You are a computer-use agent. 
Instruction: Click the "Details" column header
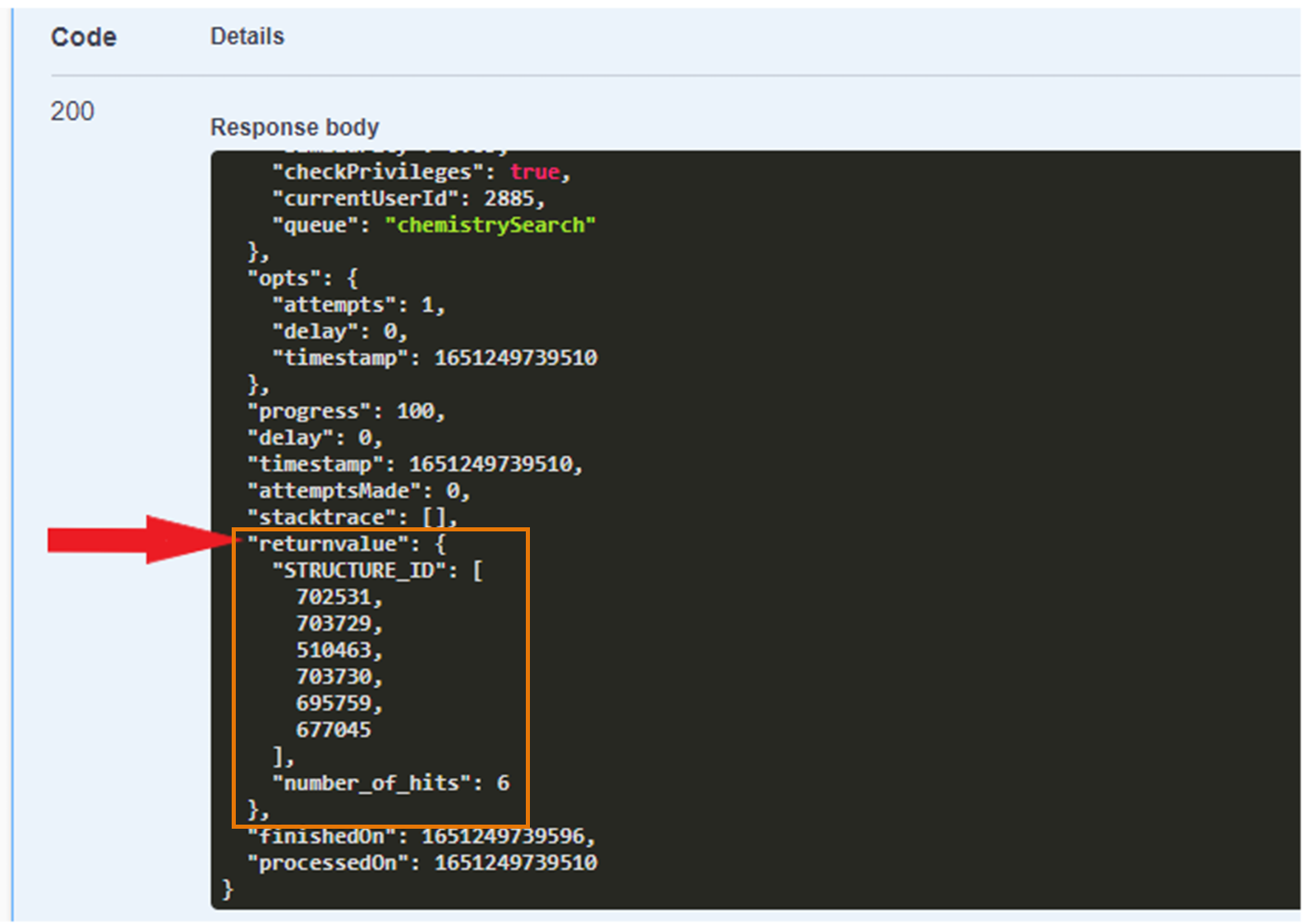[247, 36]
